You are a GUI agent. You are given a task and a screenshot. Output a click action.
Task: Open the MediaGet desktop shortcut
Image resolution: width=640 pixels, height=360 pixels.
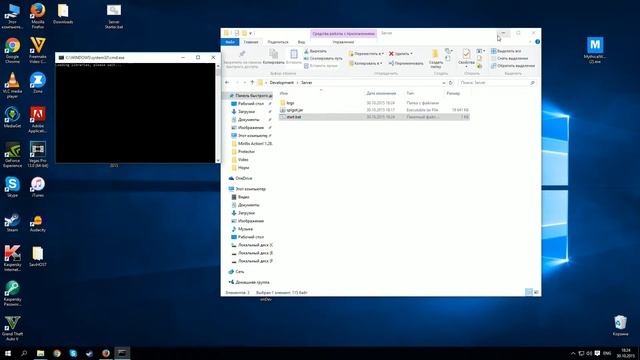[13, 117]
